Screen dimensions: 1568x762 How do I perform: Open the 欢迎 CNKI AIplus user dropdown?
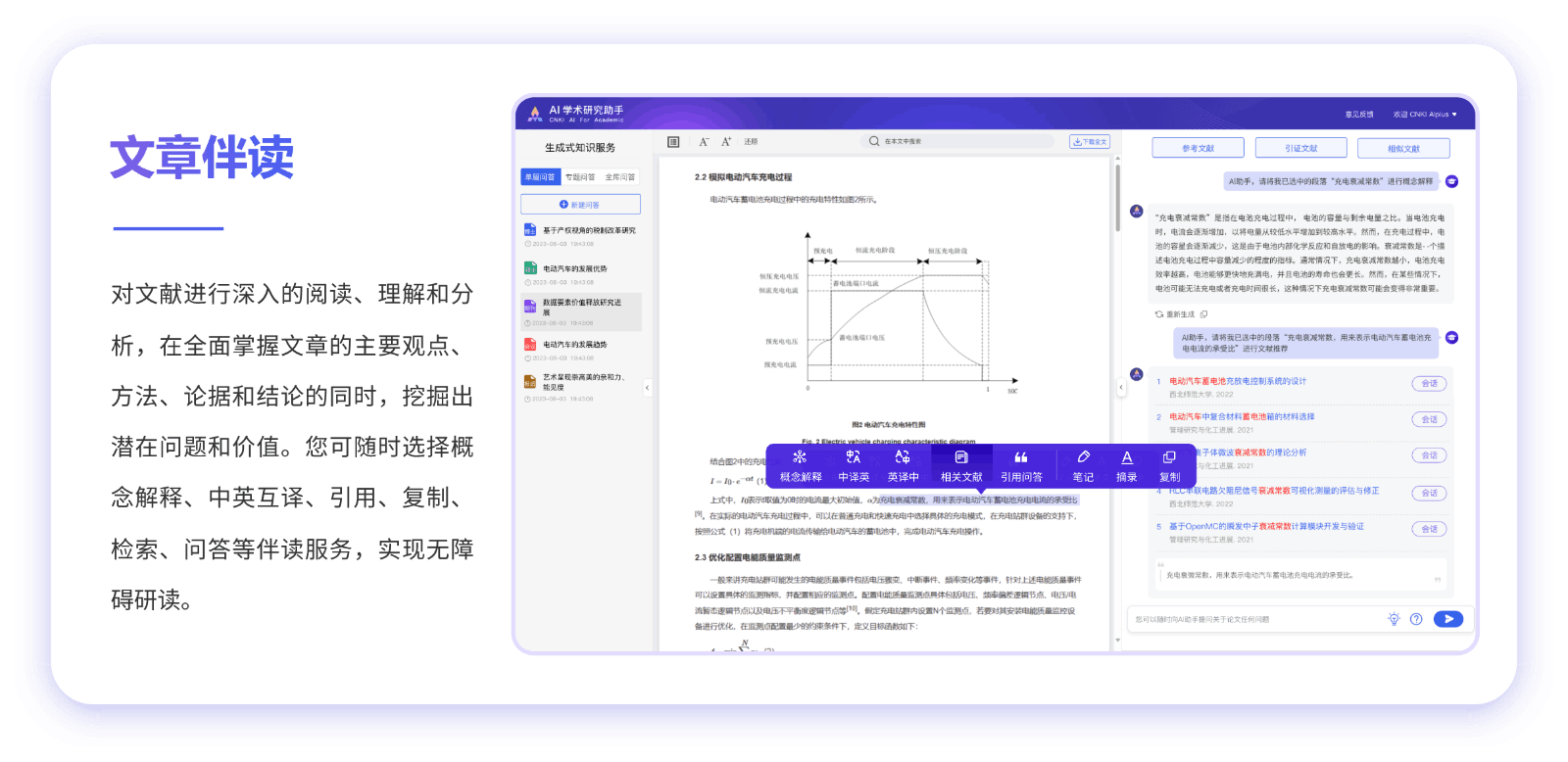(x=1425, y=115)
